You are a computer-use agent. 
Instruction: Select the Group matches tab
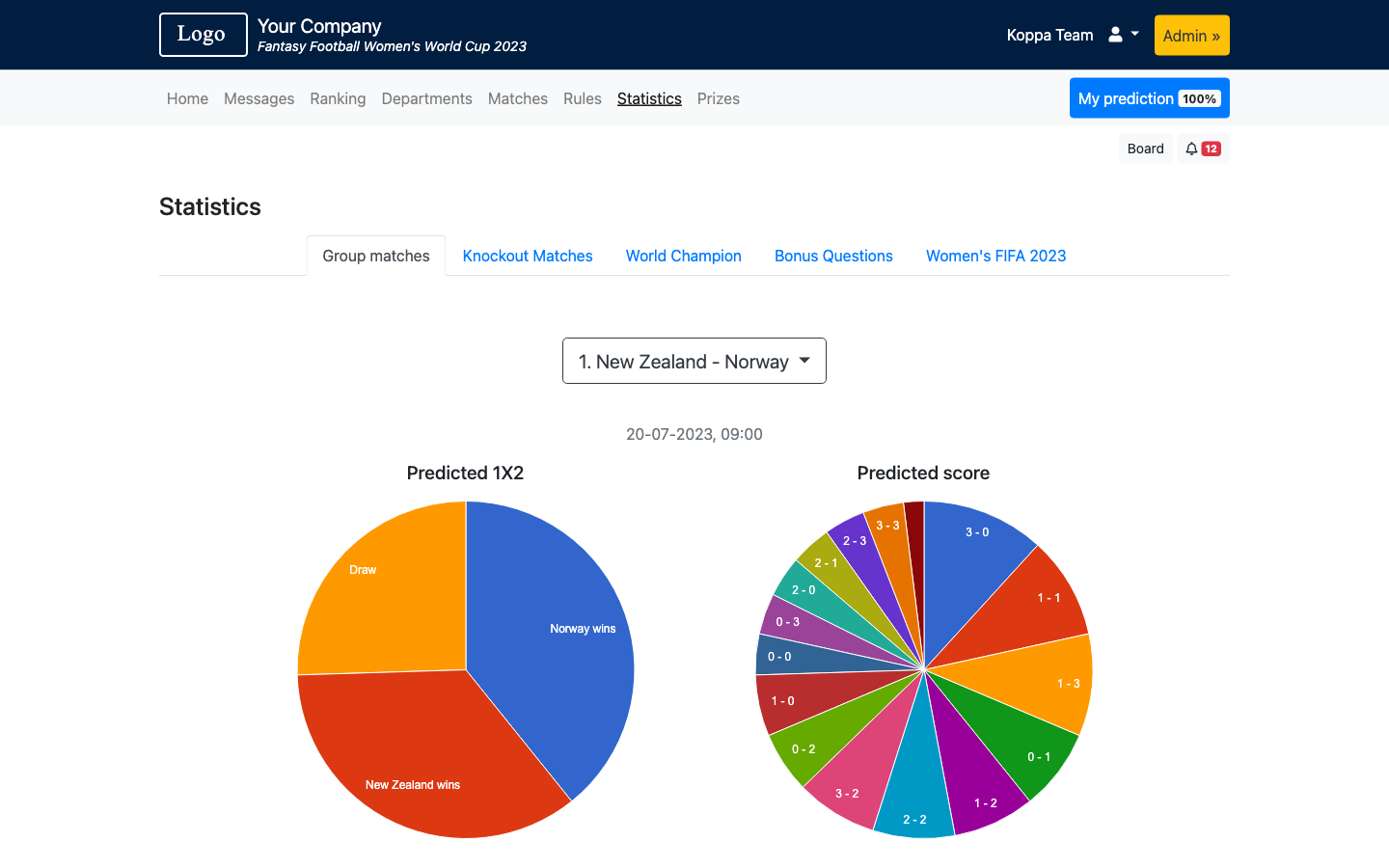click(x=376, y=256)
